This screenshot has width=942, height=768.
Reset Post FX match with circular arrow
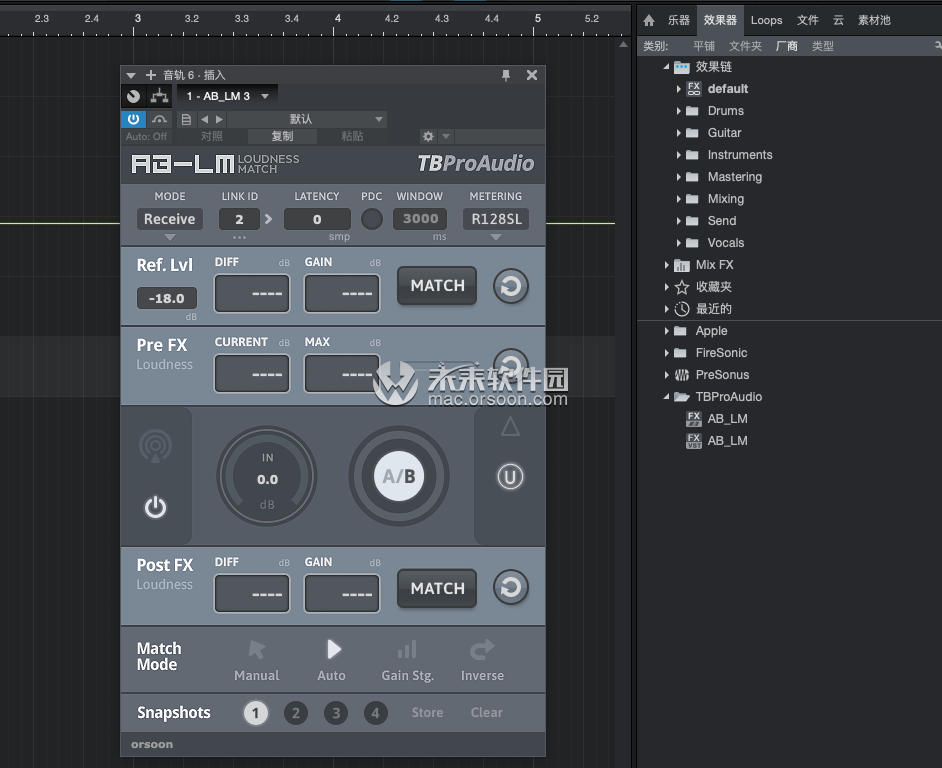(511, 587)
